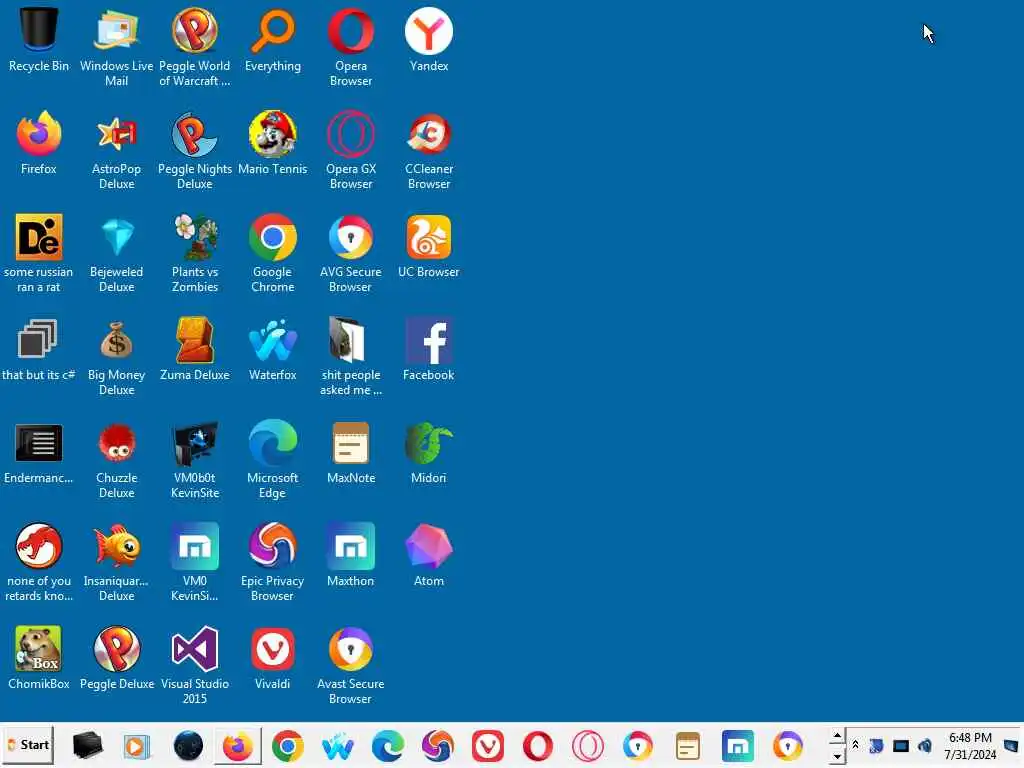Select Opera GX Browser desktop shortcut
The width and height of the screenshot is (1024, 768).
[351, 150]
